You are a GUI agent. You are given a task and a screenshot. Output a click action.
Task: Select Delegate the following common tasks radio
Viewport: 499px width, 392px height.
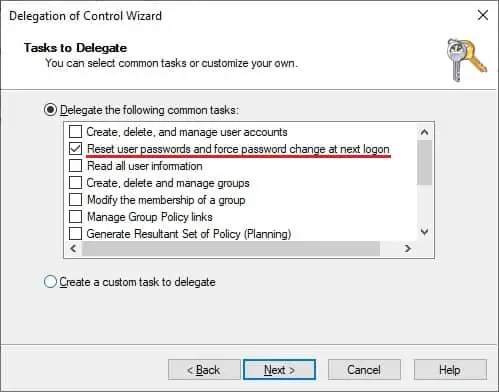tap(50, 110)
